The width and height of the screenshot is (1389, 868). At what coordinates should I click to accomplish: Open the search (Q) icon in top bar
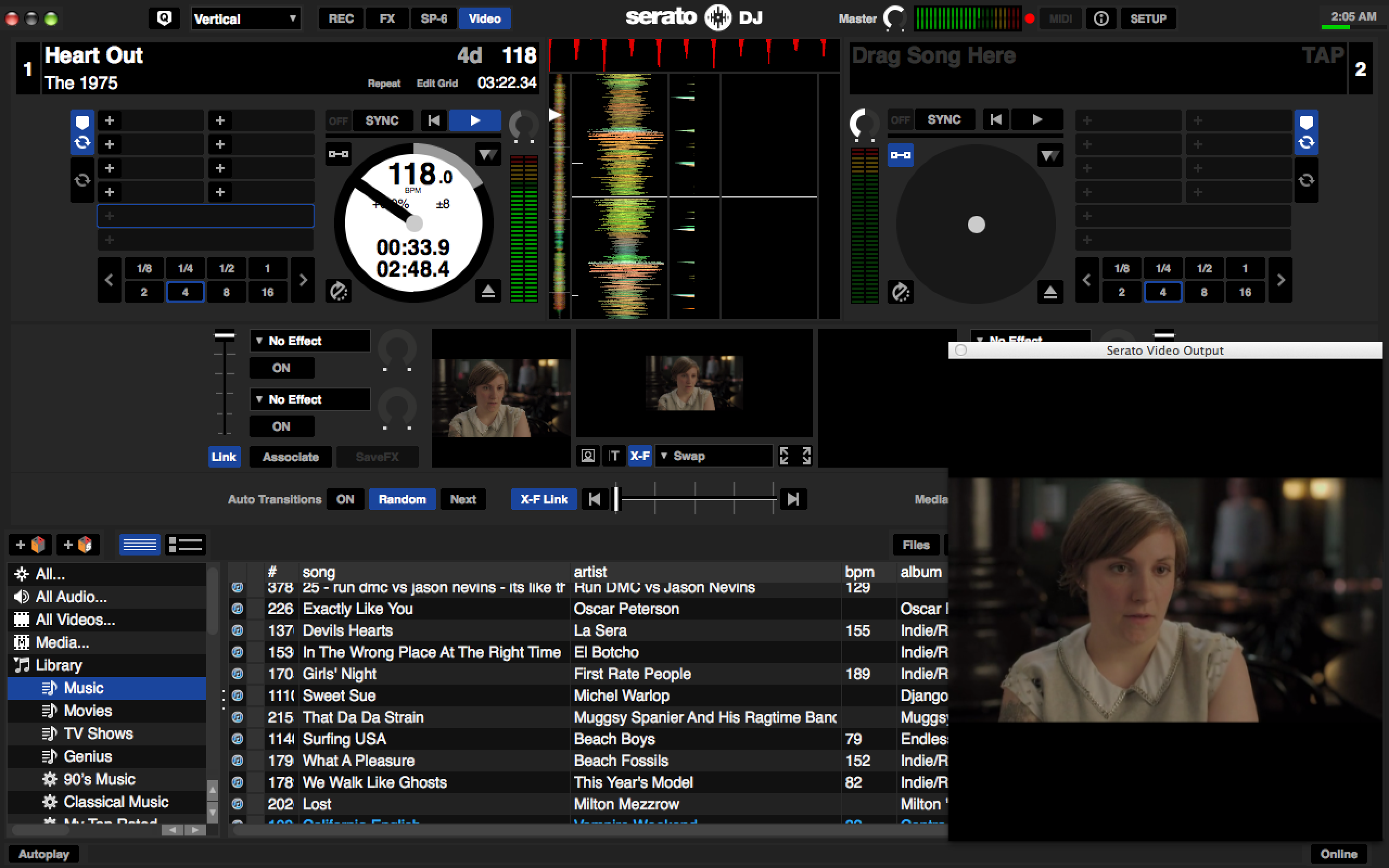164,18
